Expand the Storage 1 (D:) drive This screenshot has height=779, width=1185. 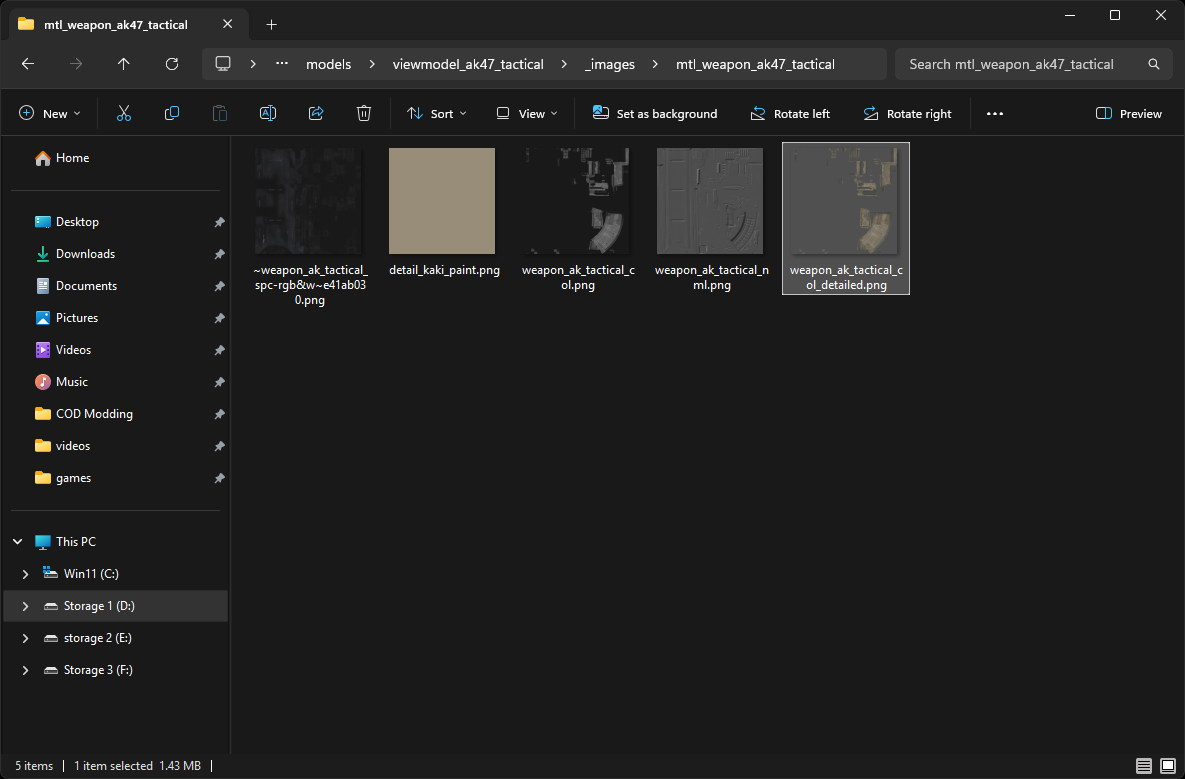pyautogui.click(x=26, y=606)
